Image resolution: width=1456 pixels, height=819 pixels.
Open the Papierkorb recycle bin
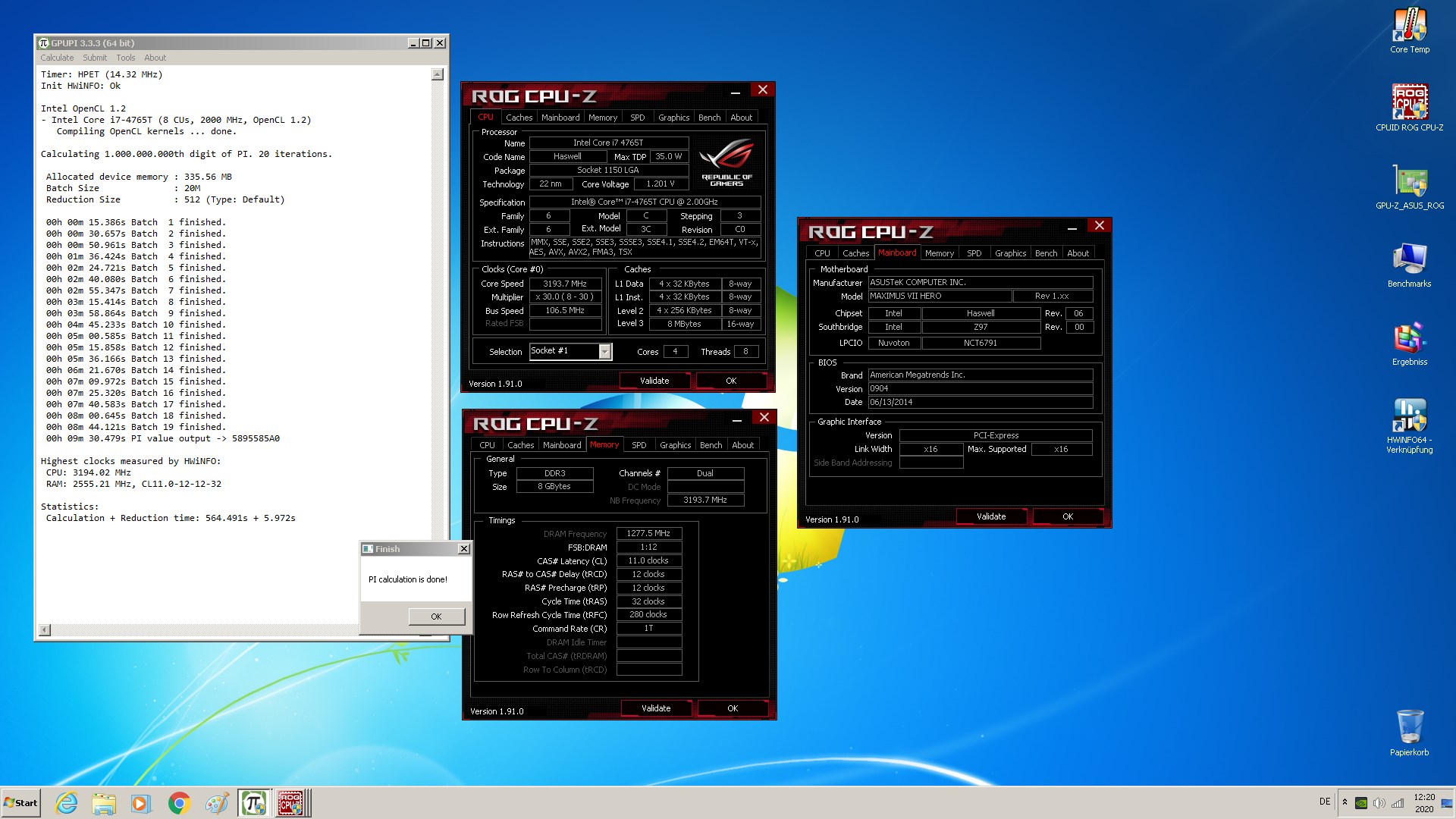pyautogui.click(x=1410, y=733)
